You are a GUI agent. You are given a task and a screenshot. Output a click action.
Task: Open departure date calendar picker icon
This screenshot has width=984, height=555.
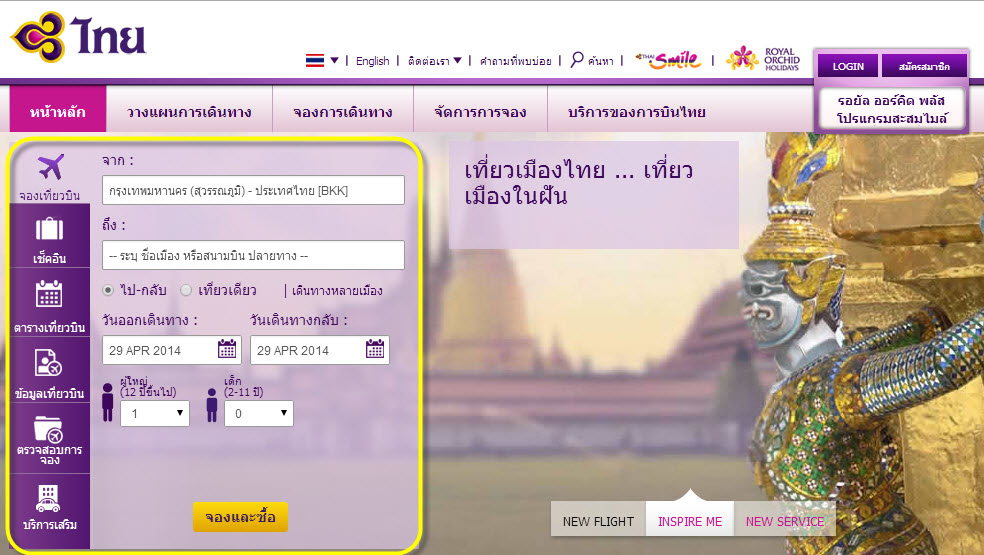227,349
